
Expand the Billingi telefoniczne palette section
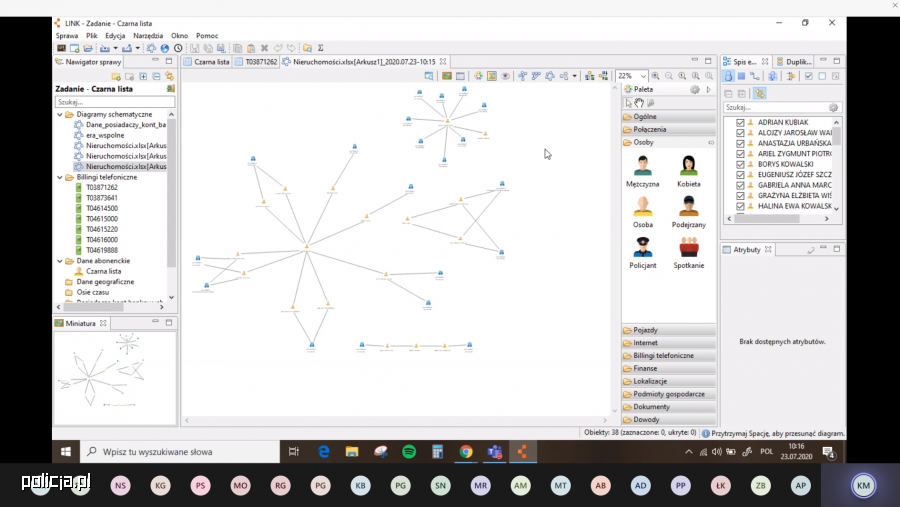tap(669, 356)
